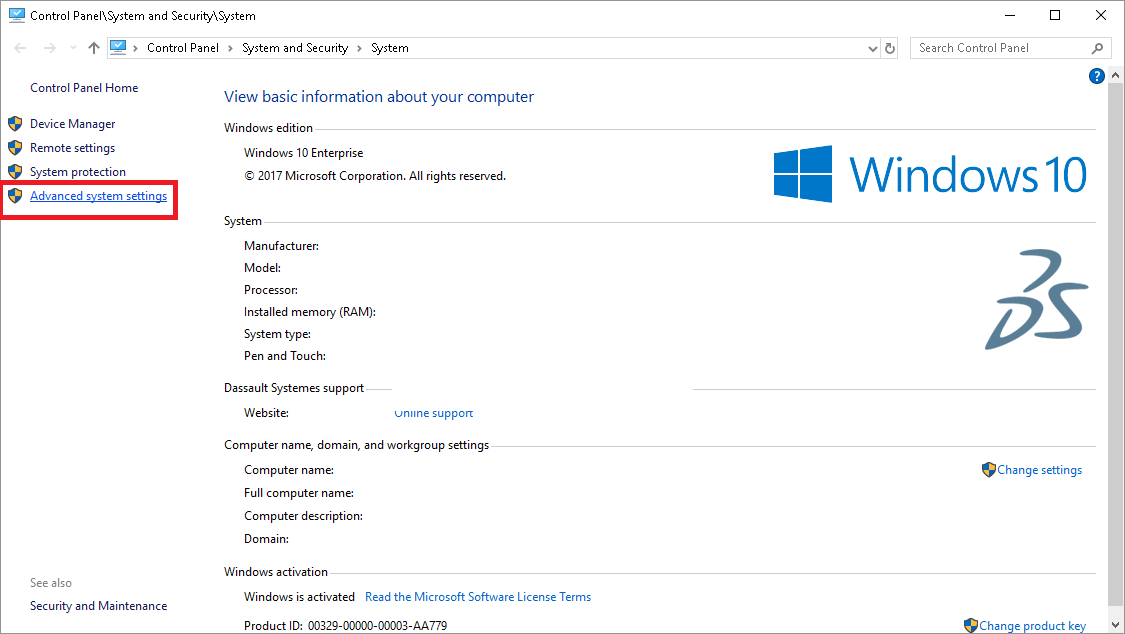1125x634 pixels.
Task: Go to Control Panel Home
Action: click(x=84, y=88)
